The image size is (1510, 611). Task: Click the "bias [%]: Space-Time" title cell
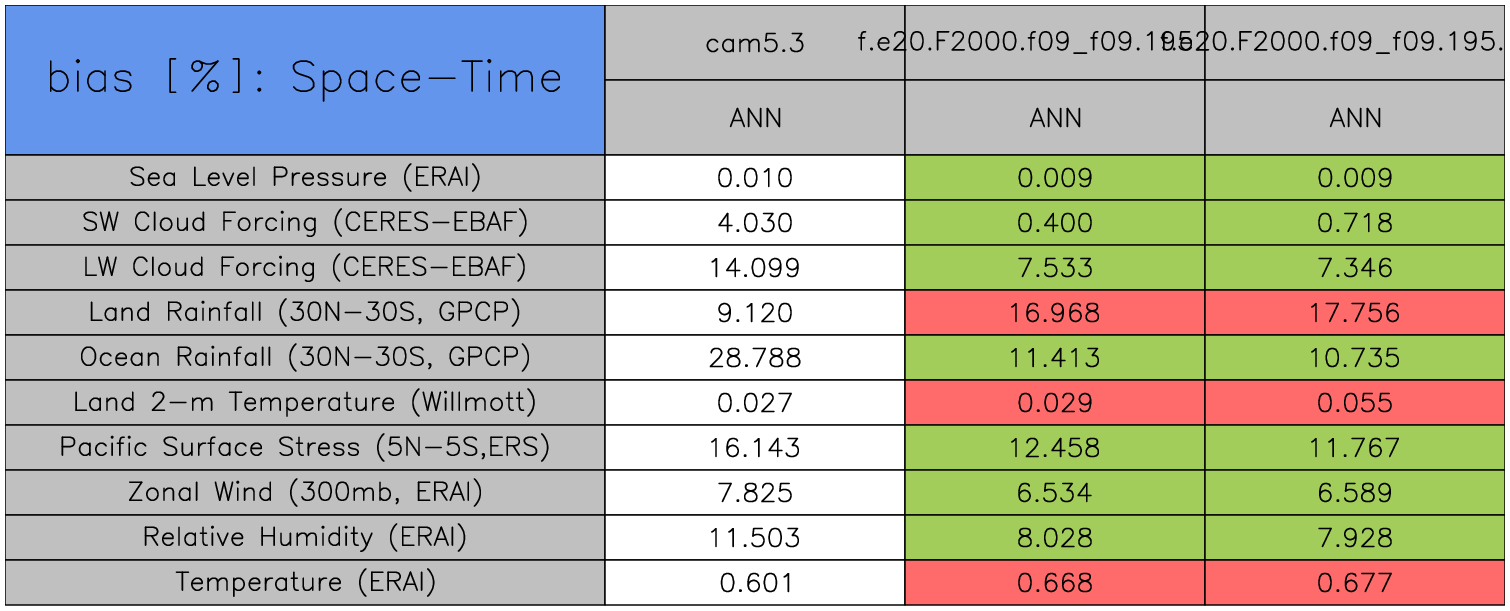(305, 80)
